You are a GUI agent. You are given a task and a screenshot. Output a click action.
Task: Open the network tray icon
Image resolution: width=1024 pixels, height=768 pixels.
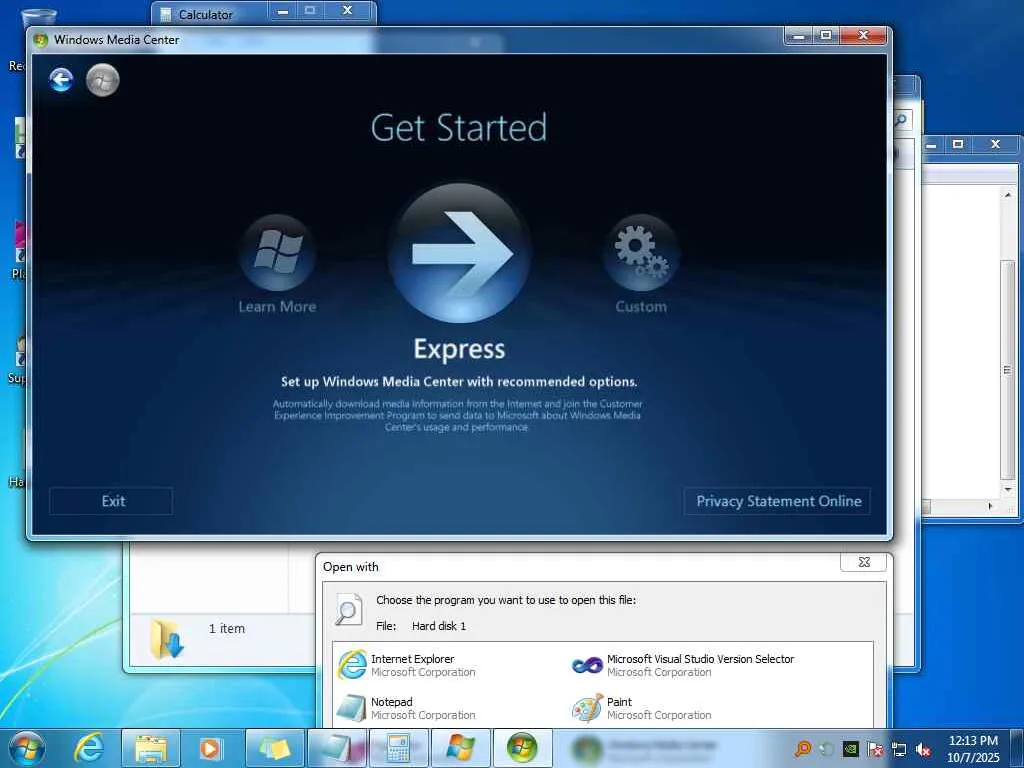tap(899, 749)
